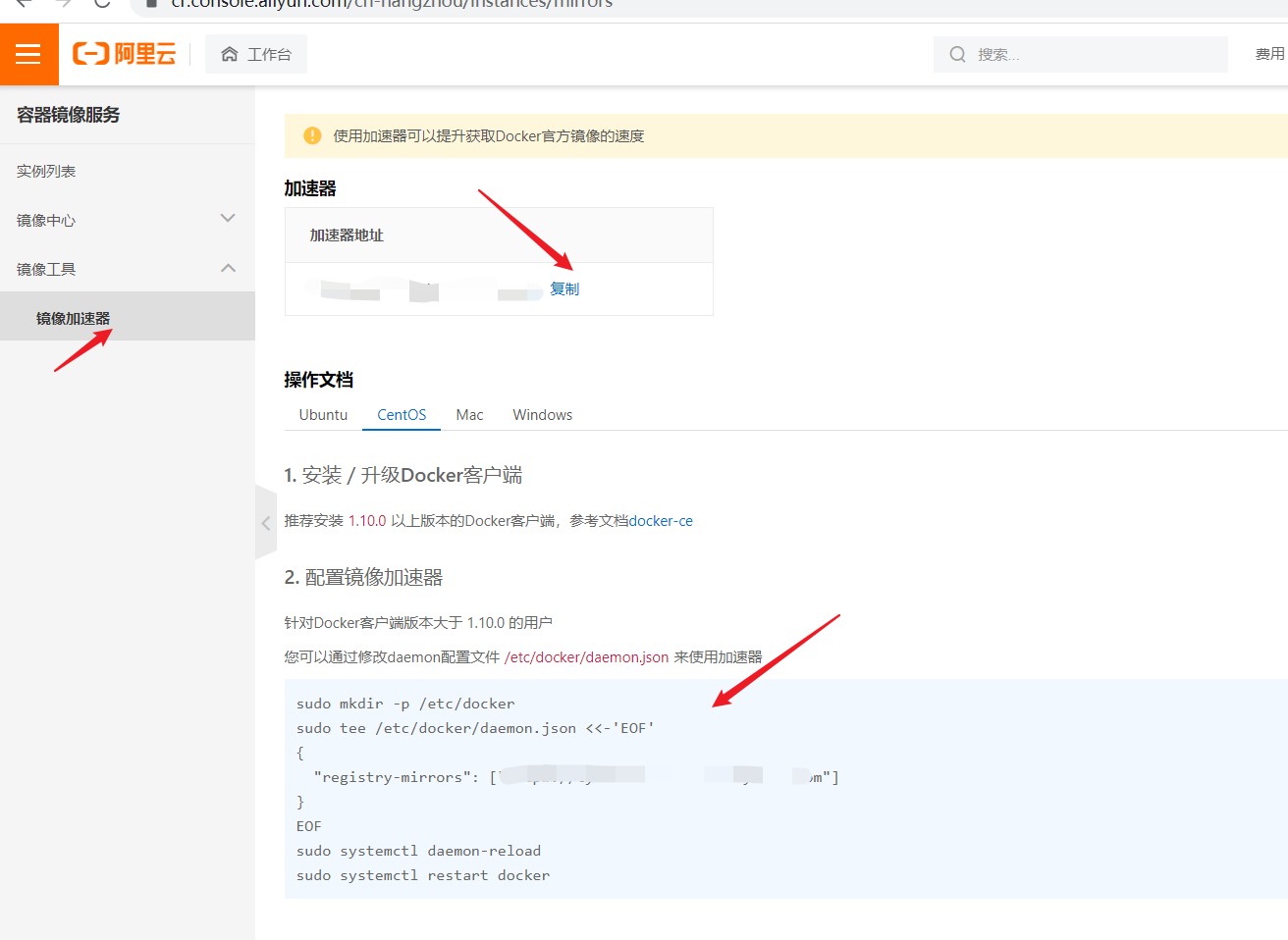Open the docker-ce documentation link
The height and width of the screenshot is (940, 1288).
(x=661, y=521)
